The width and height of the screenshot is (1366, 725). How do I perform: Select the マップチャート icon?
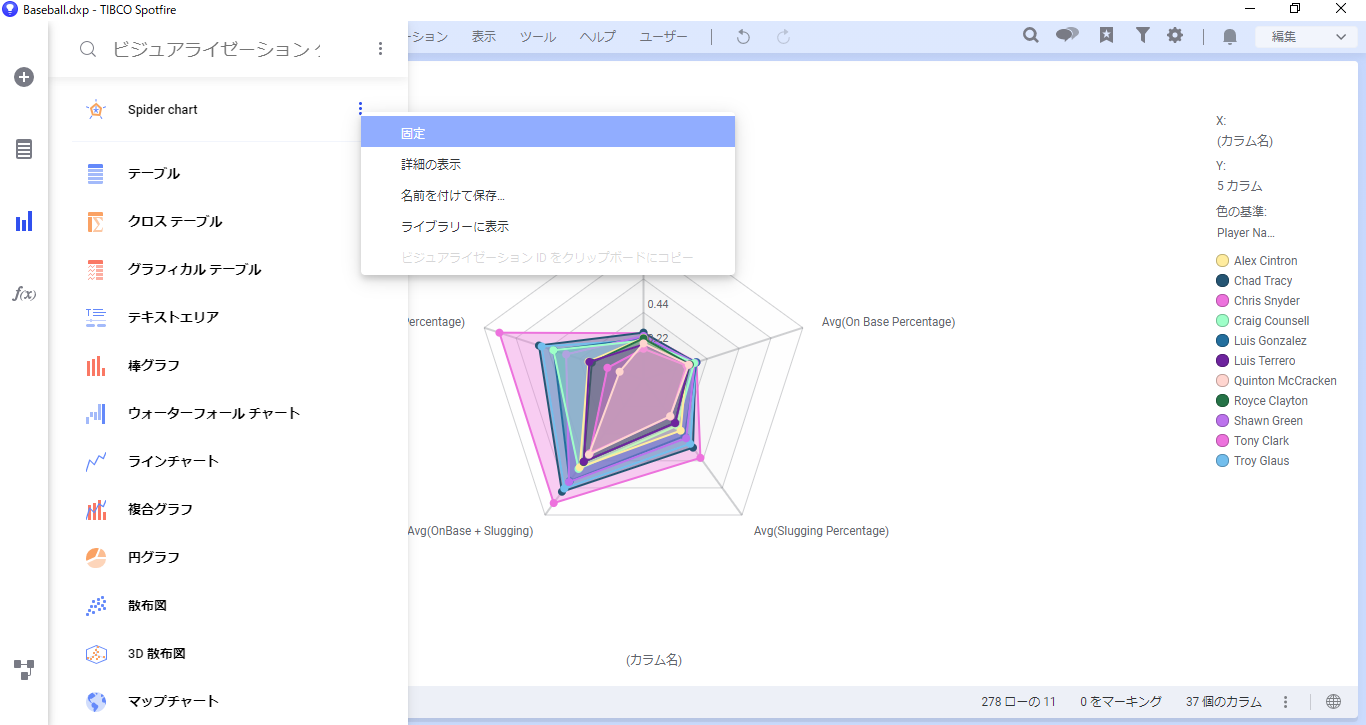[96, 702]
